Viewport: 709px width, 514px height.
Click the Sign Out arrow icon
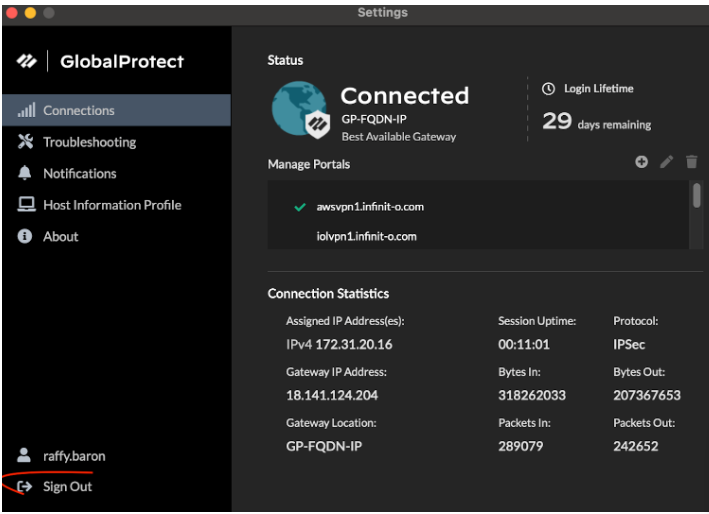point(24,486)
